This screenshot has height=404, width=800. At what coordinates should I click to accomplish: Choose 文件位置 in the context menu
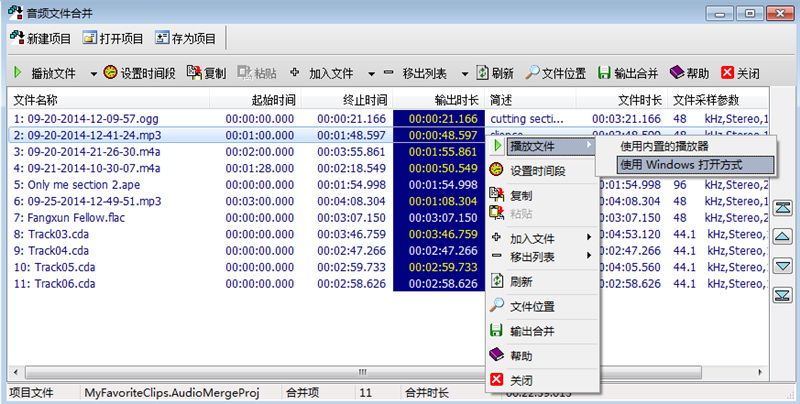tap(542, 306)
